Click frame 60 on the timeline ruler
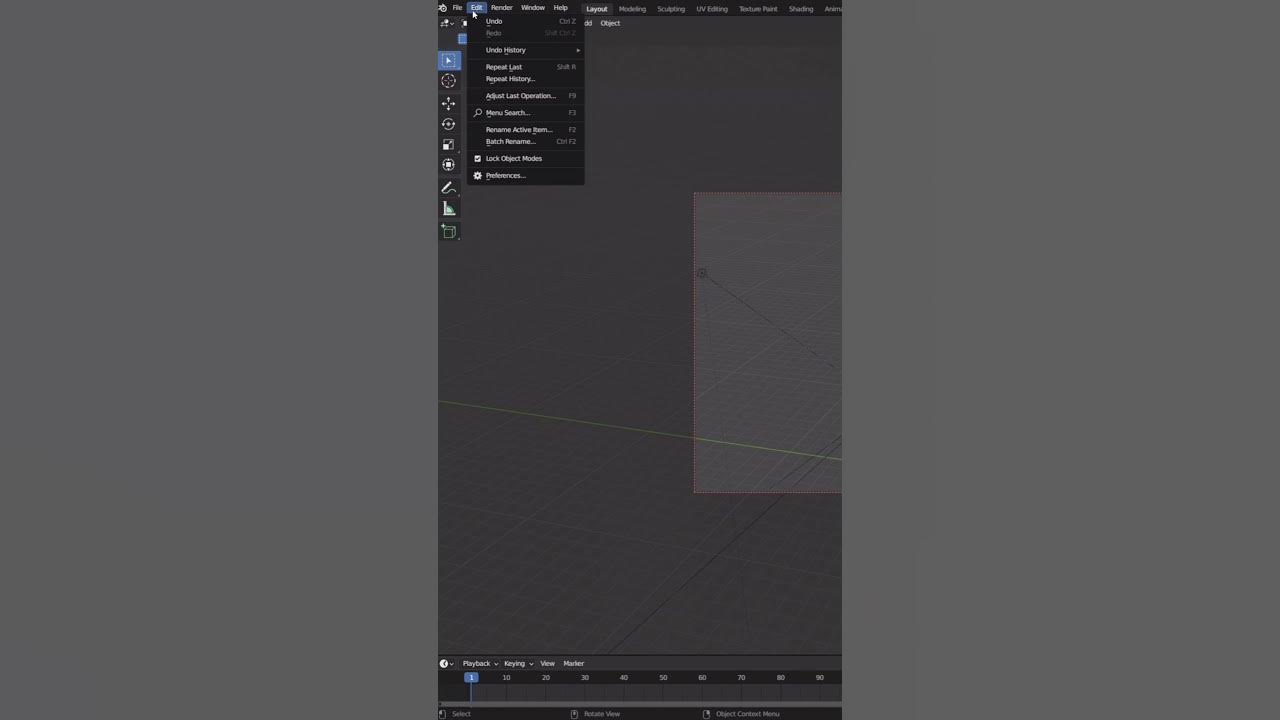Screen dimensions: 1280x720 pos(702,678)
